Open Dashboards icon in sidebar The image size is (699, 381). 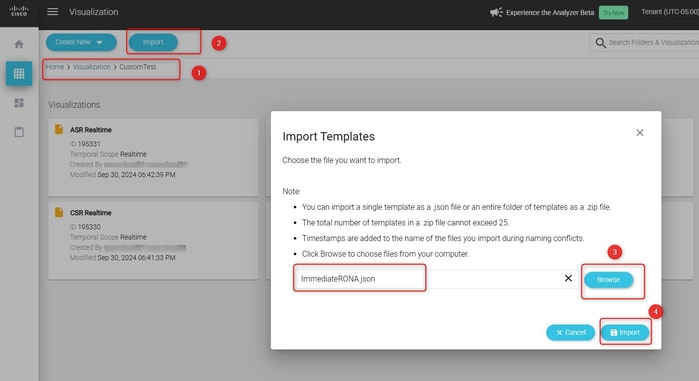tap(19, 103)
